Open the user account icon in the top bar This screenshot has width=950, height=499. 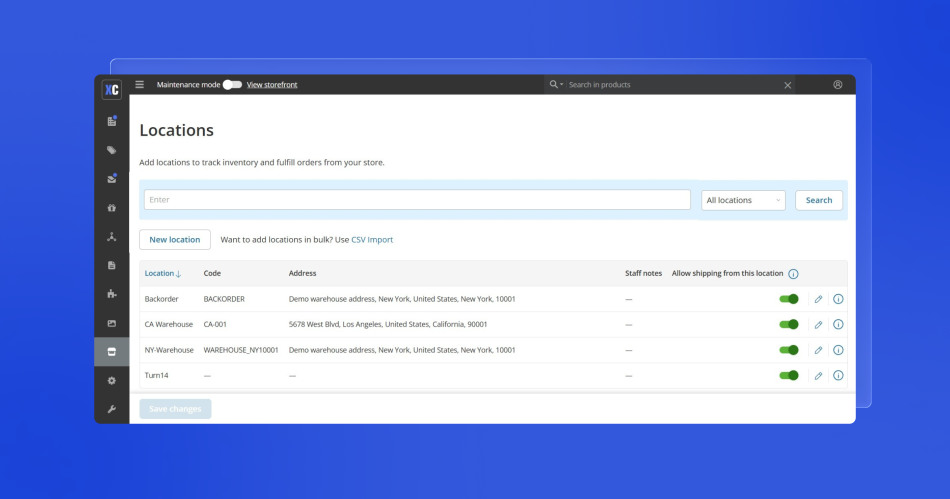point(837,85)
